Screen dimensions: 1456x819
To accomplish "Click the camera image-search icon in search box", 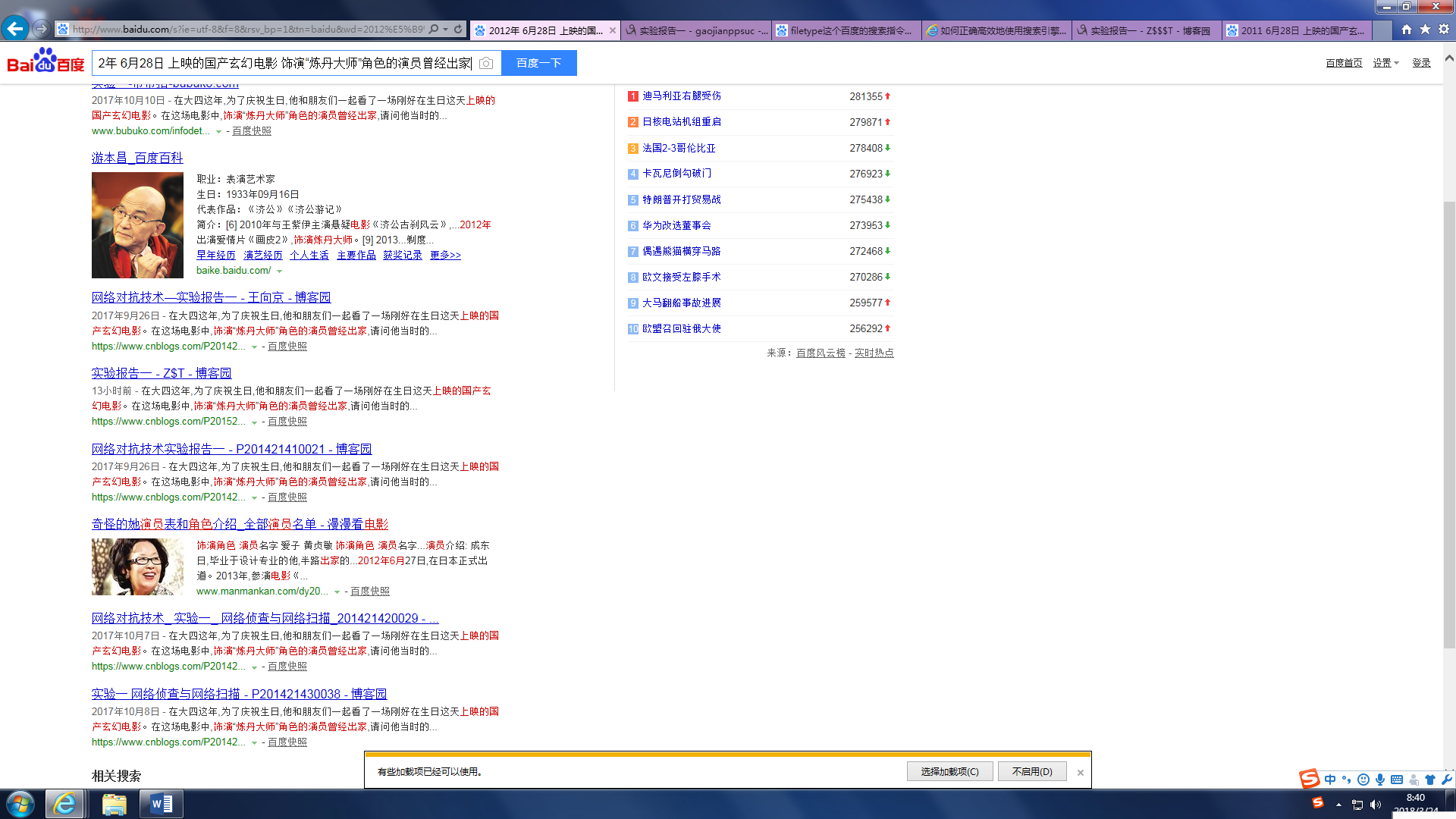I will point(486,63).
